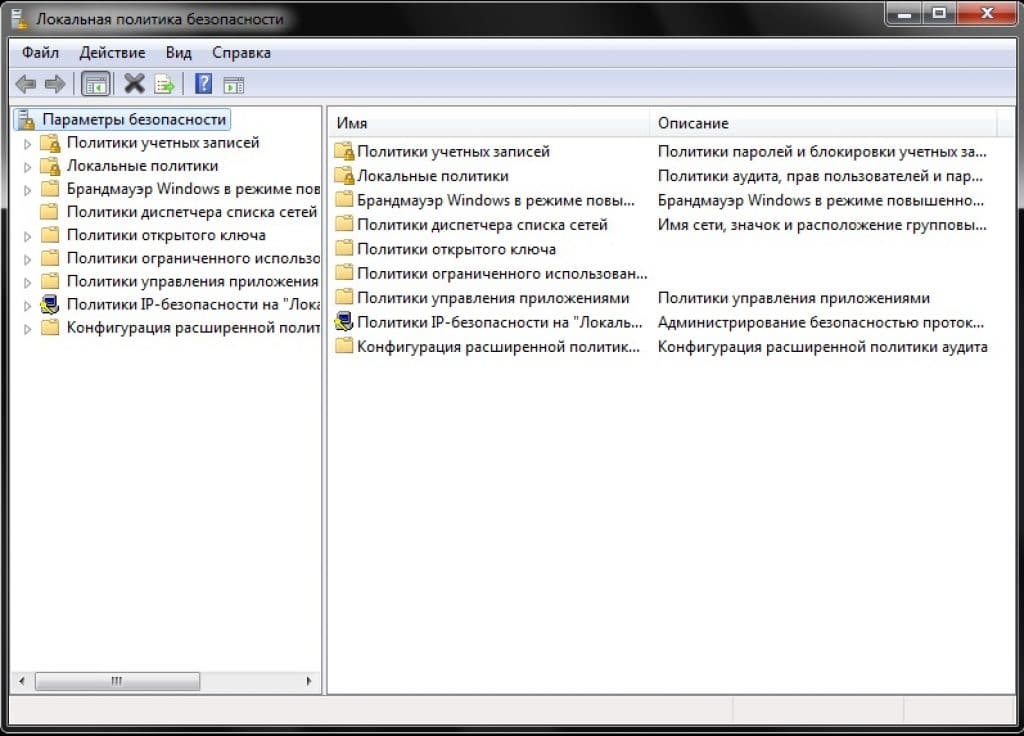Click description 'Брандмауэр Windows в режиме повышенно...'
The width and height of the screenshot is (1024, 736).
click(x=821, y=200)
